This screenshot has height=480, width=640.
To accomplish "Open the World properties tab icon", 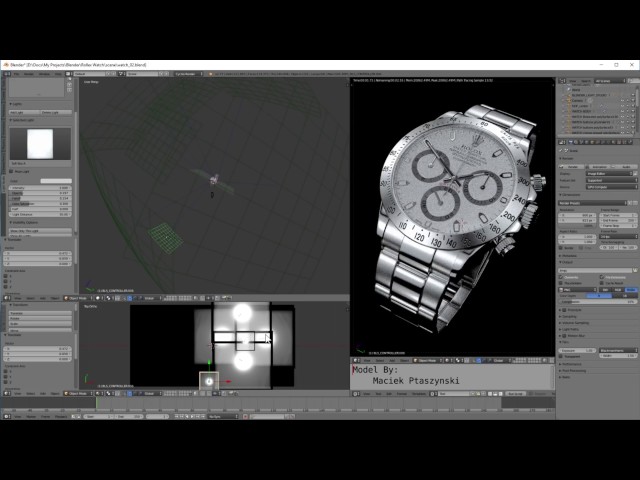I will click(587, 142).
